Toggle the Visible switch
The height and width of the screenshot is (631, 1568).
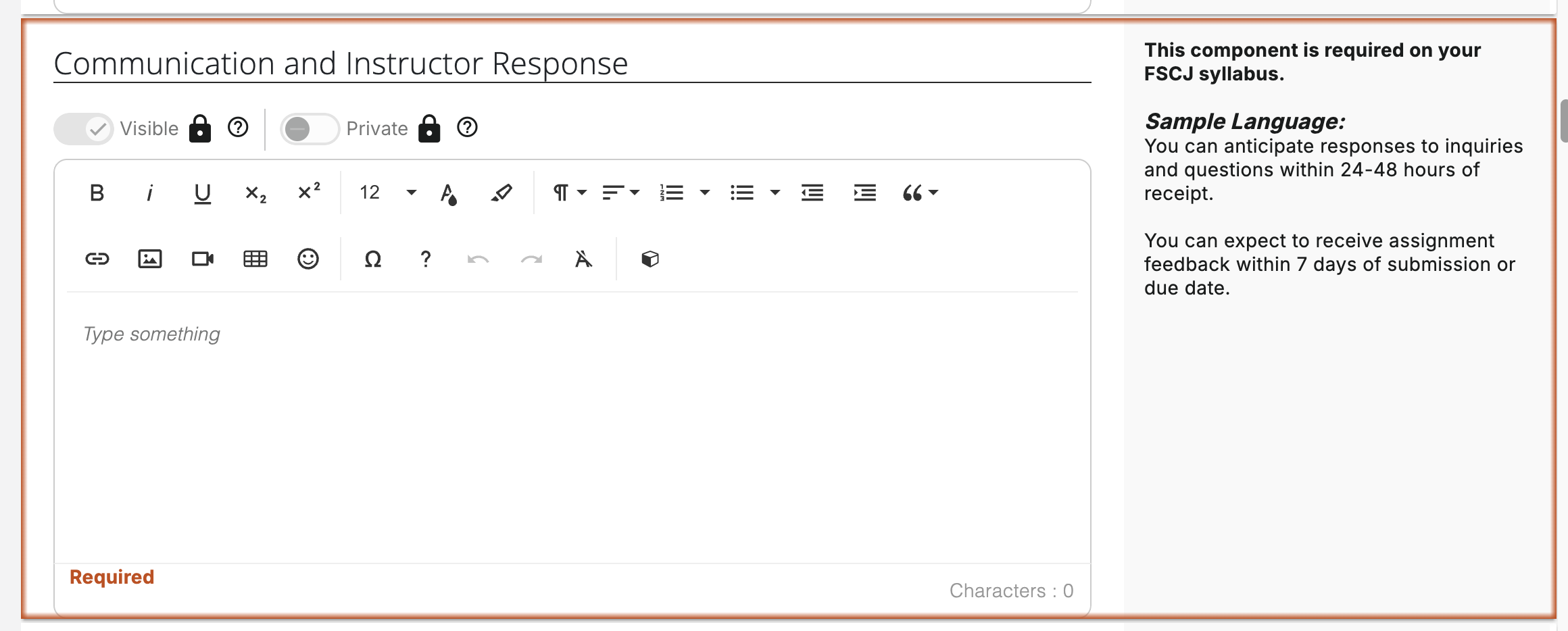click(84, 128)
